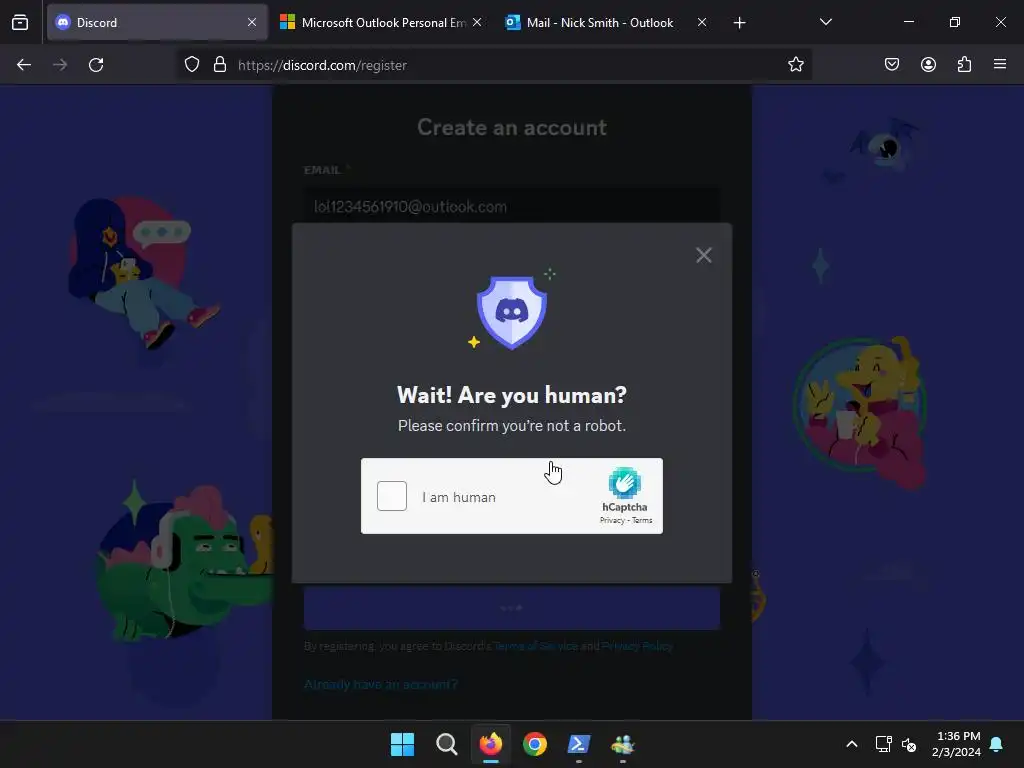Focus the discord.com/register address bar

(x=496, y=65)
